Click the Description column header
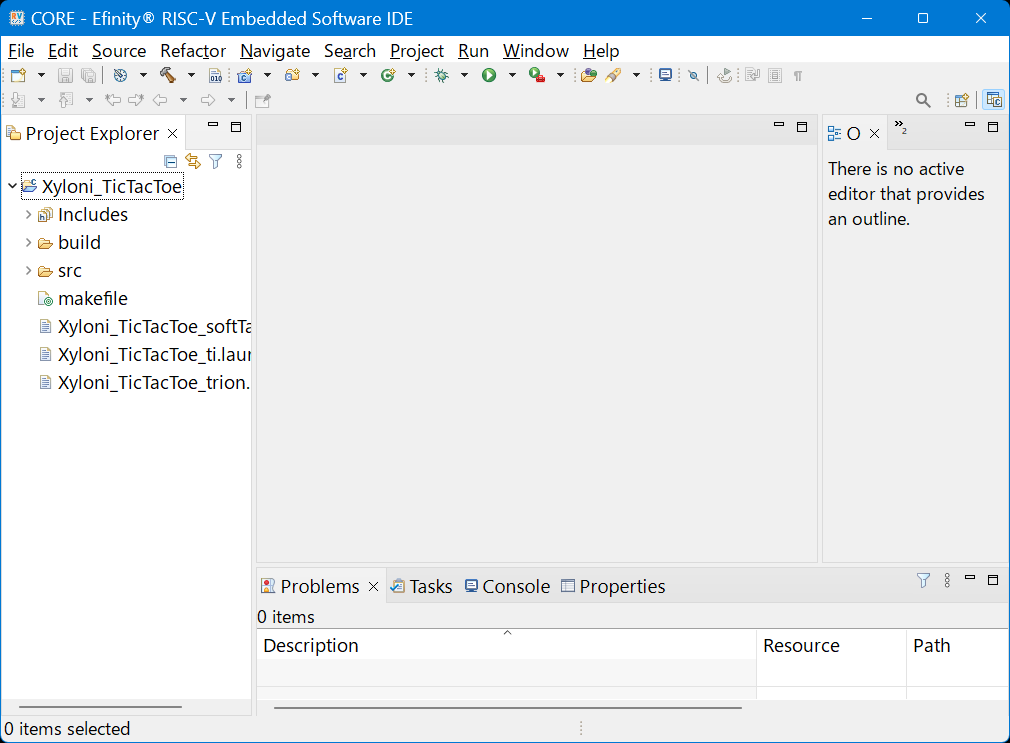The height and width of the screenshot is (743, 1010). (x=310, y=646)
